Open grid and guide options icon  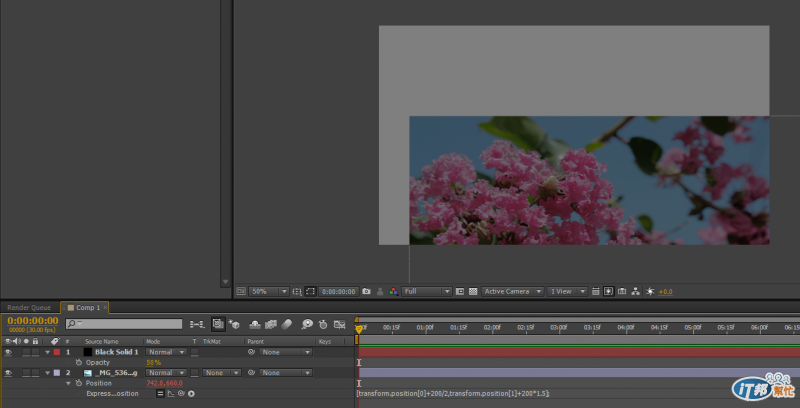click(x=297, y=291)
